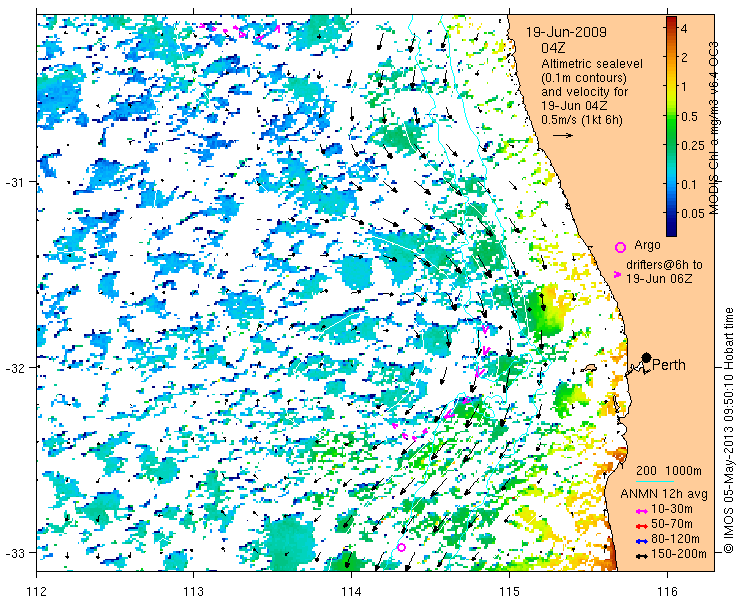
Task: Click the '150-200m' depth label
Action: 679,554
